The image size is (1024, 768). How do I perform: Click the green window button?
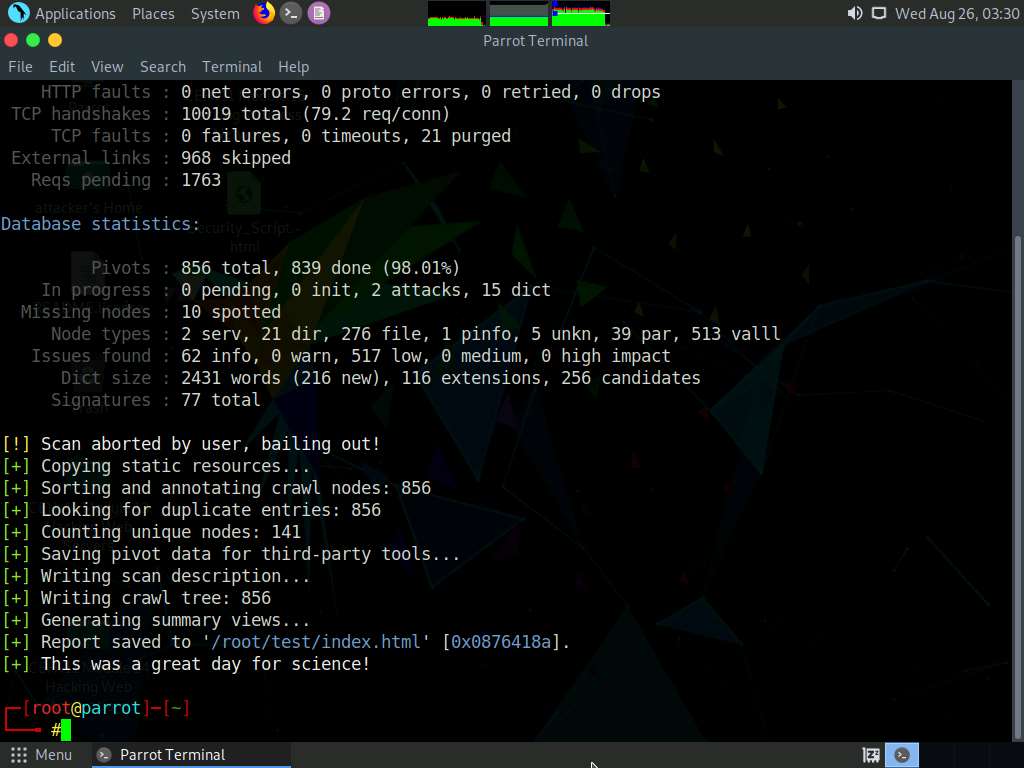pyautogui.click(x=33, y=40)
